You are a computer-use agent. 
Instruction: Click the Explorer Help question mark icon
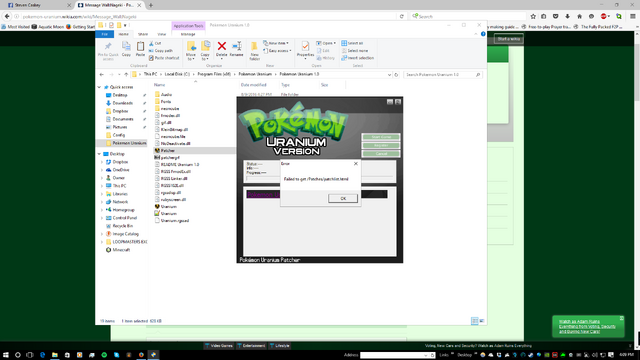pyautogui.click(x=483, y=34)
